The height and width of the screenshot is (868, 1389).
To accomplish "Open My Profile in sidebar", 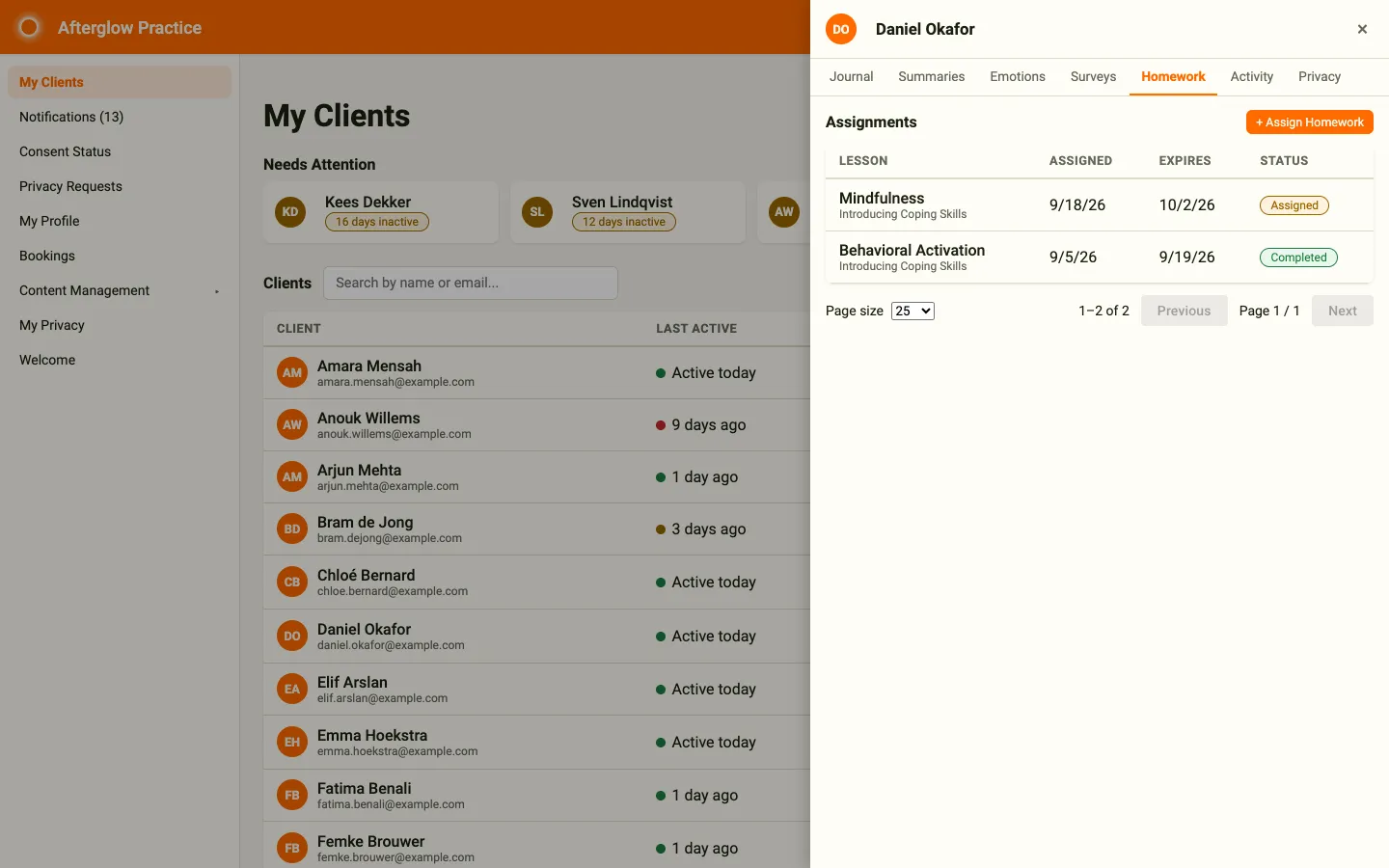I will pos(120,221).
